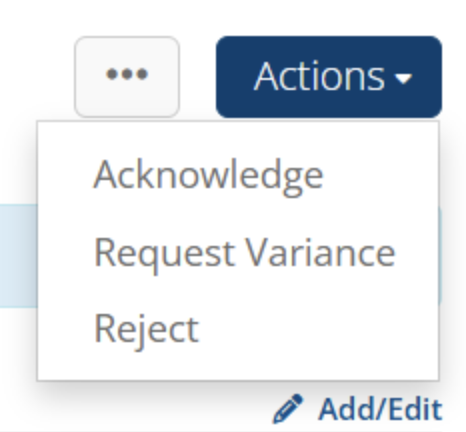466x432 pixels.
Task: Open the ellipsis overflow menu
Action: (127, 77)
